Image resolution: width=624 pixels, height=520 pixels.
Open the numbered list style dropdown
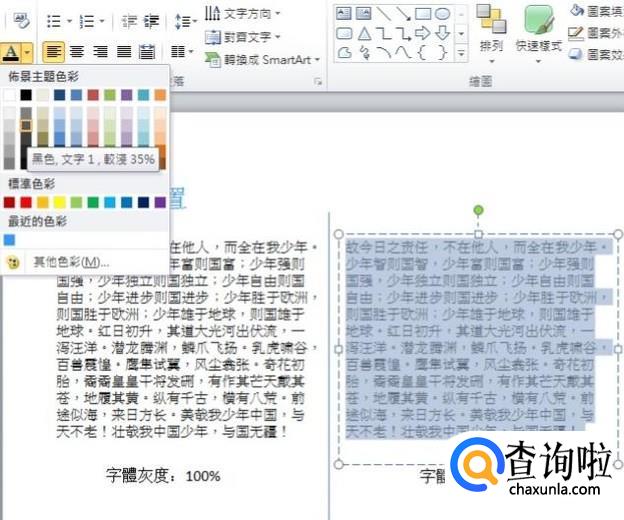pos(102,21)
